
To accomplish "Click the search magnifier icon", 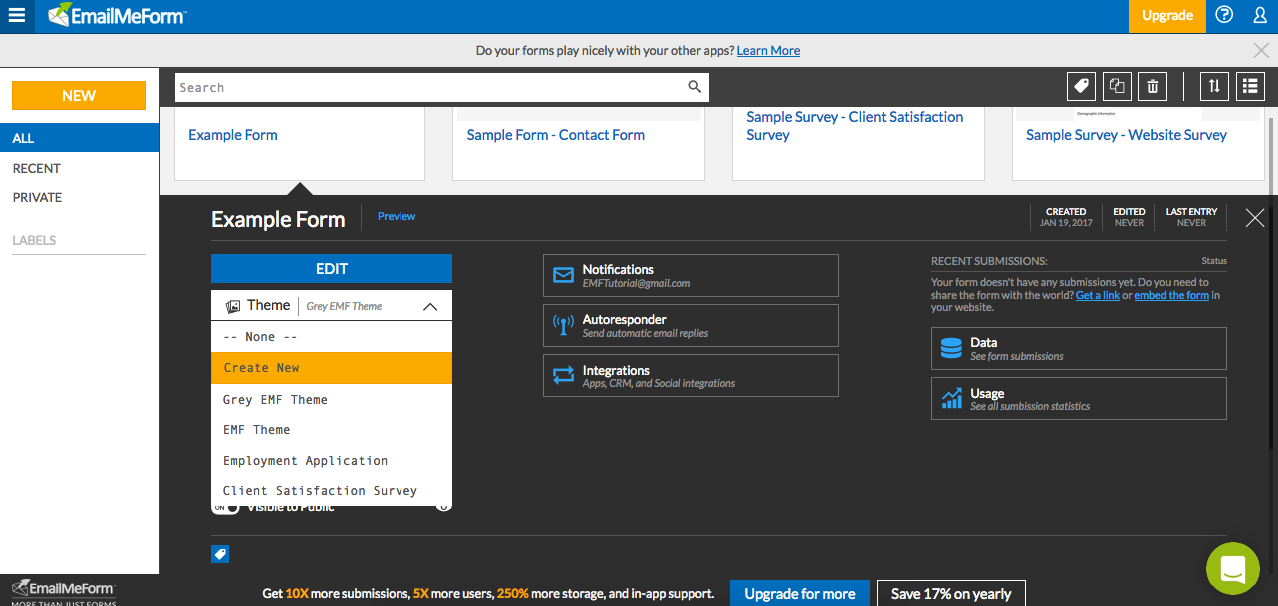I will (x=695, y=87).
